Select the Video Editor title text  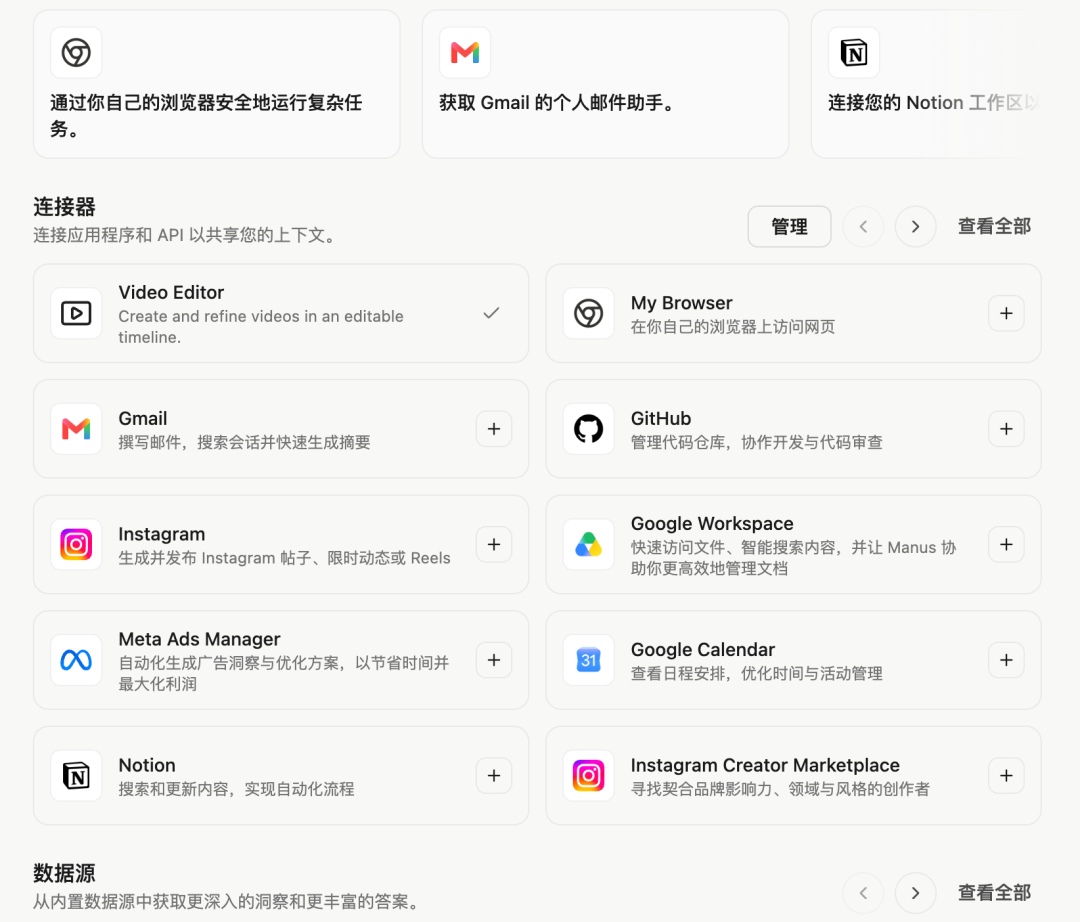click(x=171, y=293)
